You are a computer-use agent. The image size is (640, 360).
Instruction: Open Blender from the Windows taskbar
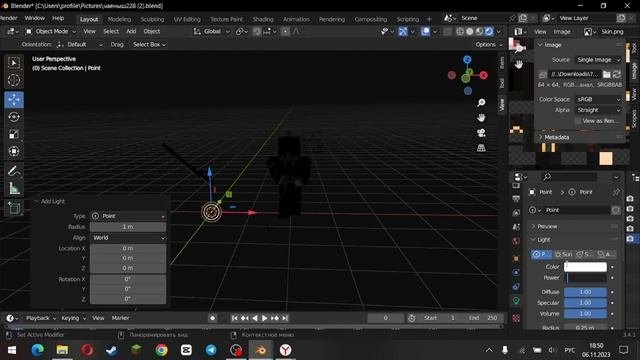pyautogui.click(x=261, y=350)
